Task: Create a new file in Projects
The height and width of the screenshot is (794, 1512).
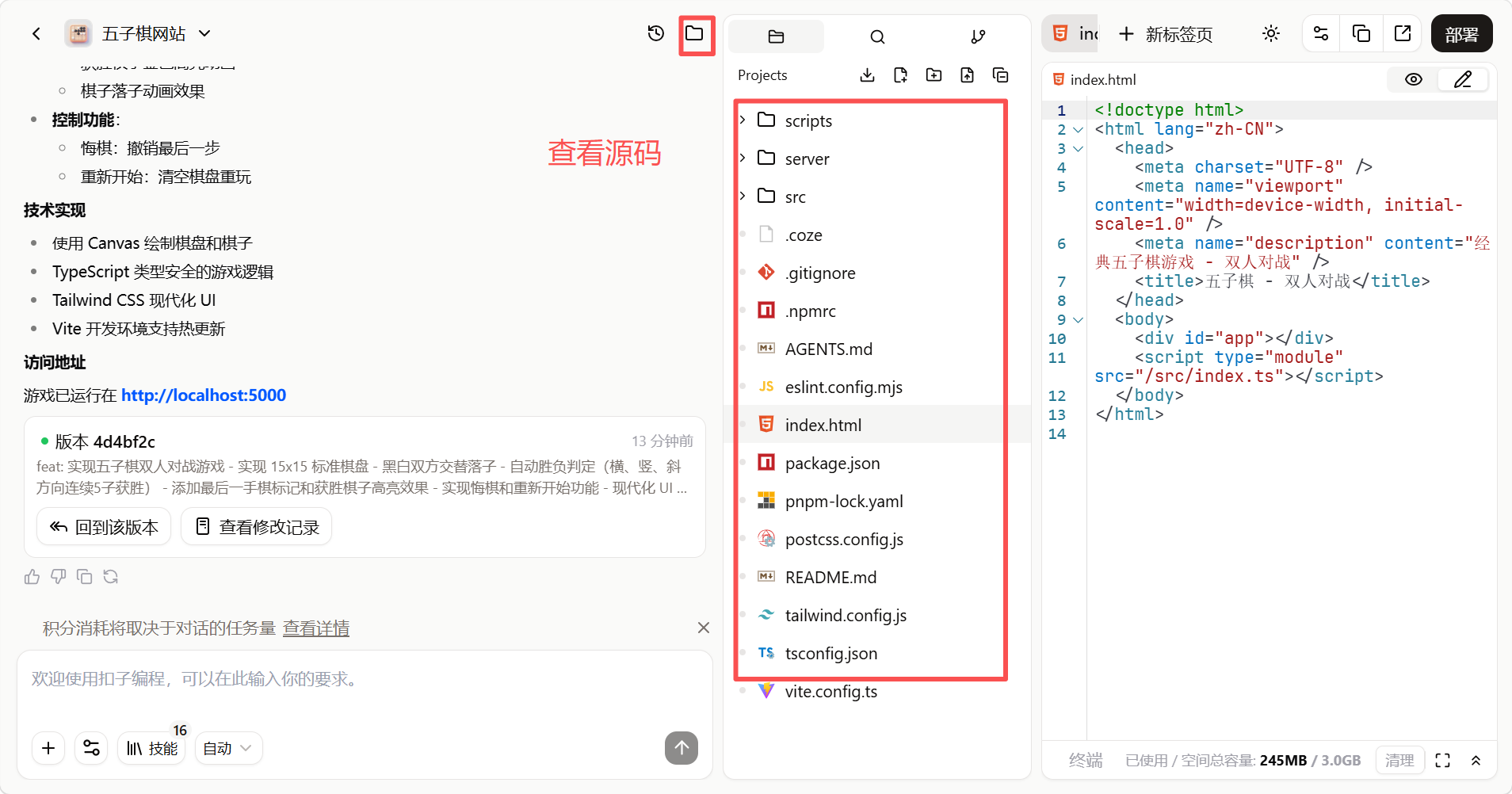Action: pos(901,75)
